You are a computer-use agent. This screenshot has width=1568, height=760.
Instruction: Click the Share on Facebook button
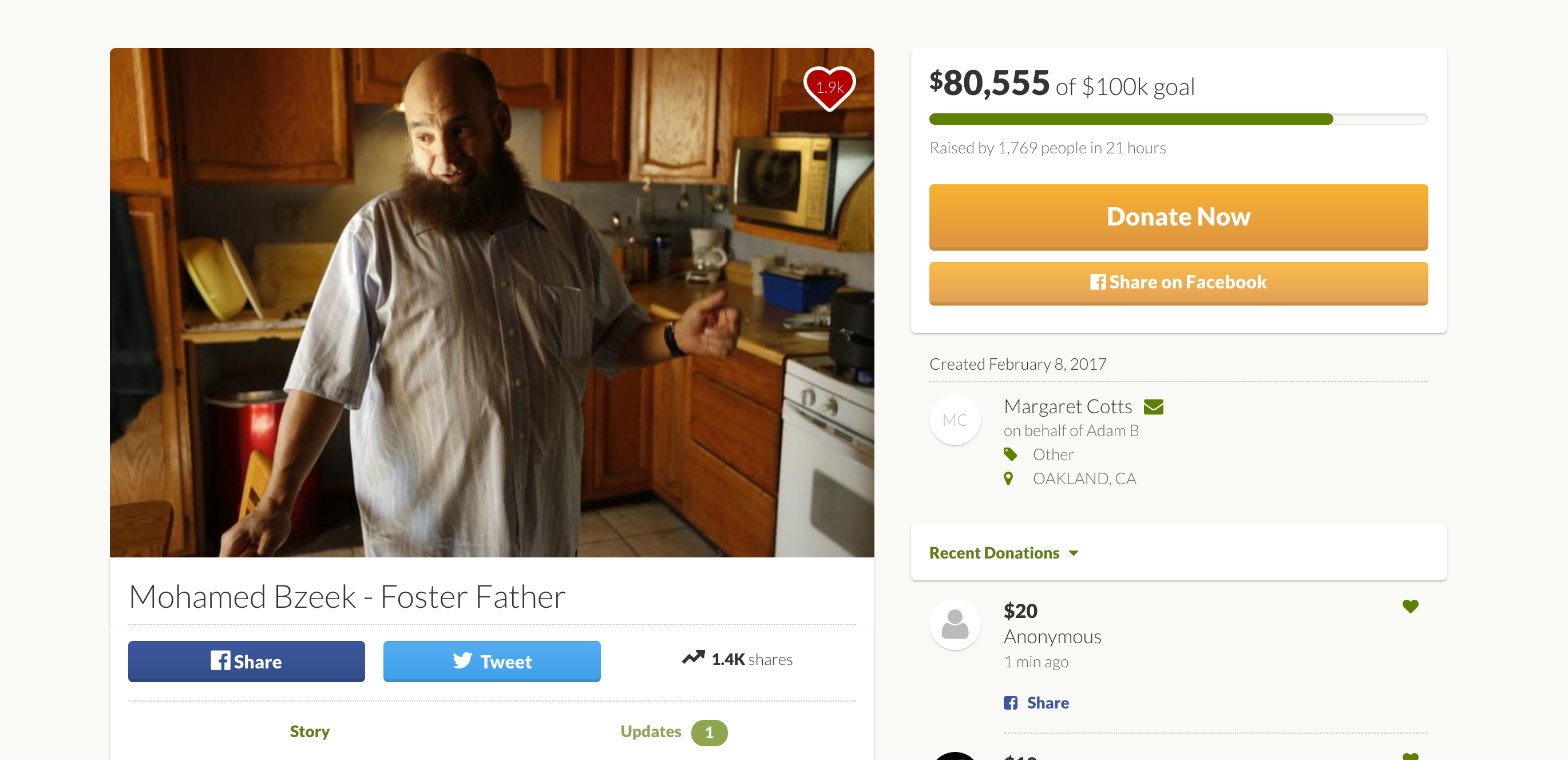click(x=1178, y=283)
